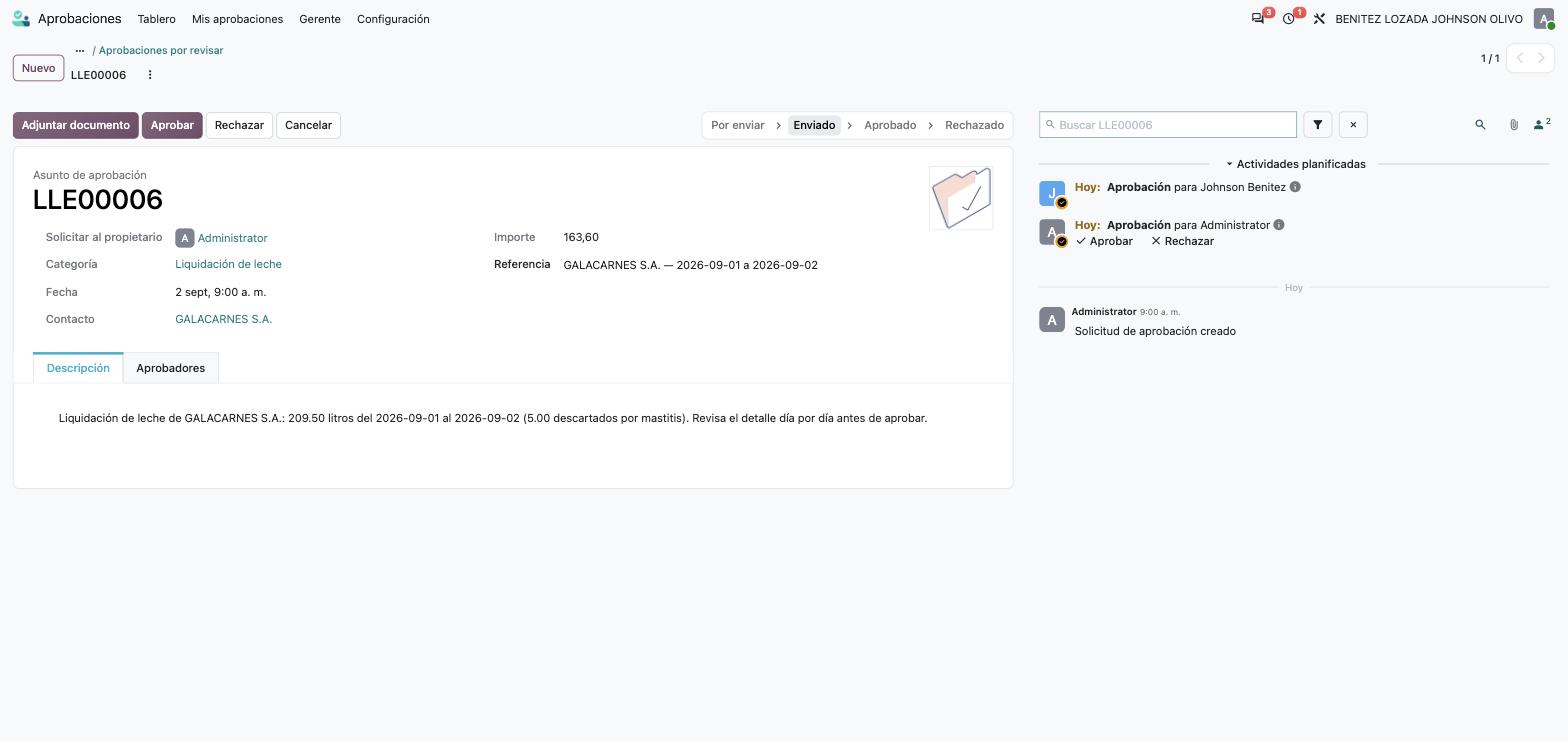
Task: Open the Tablero menu
Action: click(157, 19)
